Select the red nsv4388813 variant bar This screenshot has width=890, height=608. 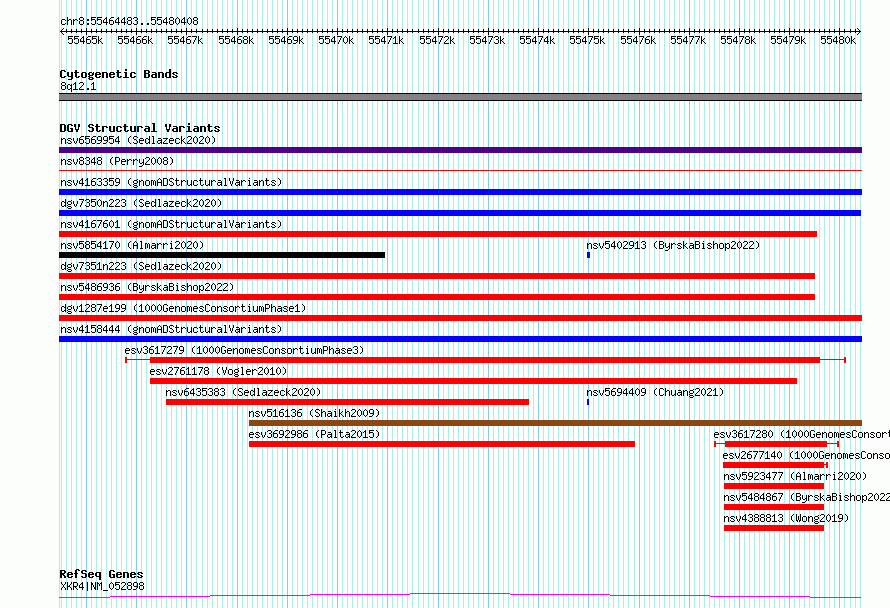tap(774, 528)
